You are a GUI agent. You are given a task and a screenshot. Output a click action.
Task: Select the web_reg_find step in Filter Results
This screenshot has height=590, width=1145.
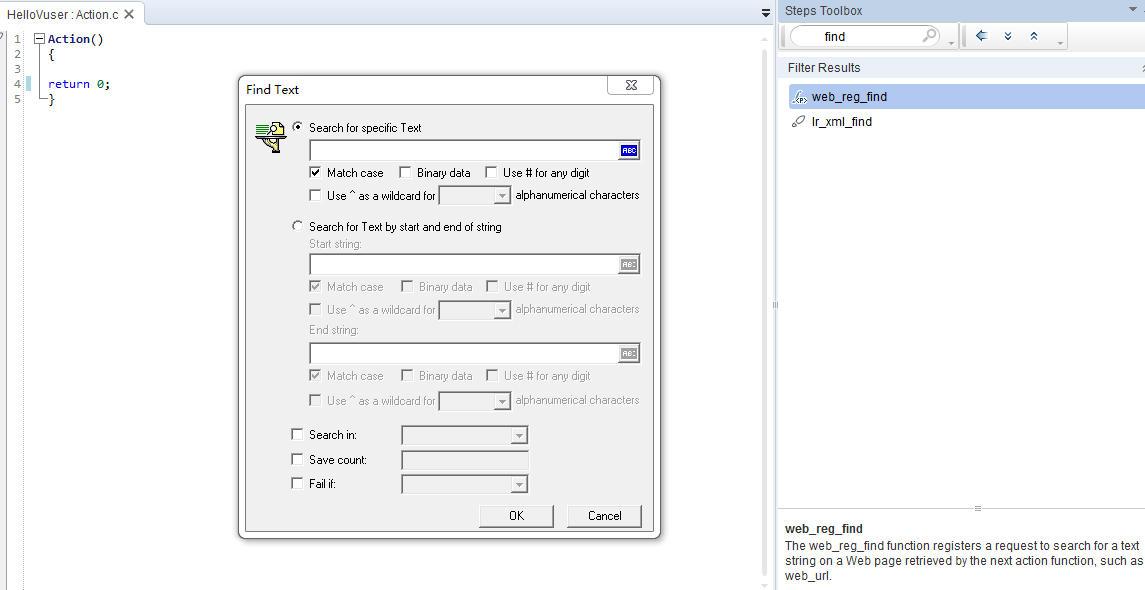click(x=849, y=97)
